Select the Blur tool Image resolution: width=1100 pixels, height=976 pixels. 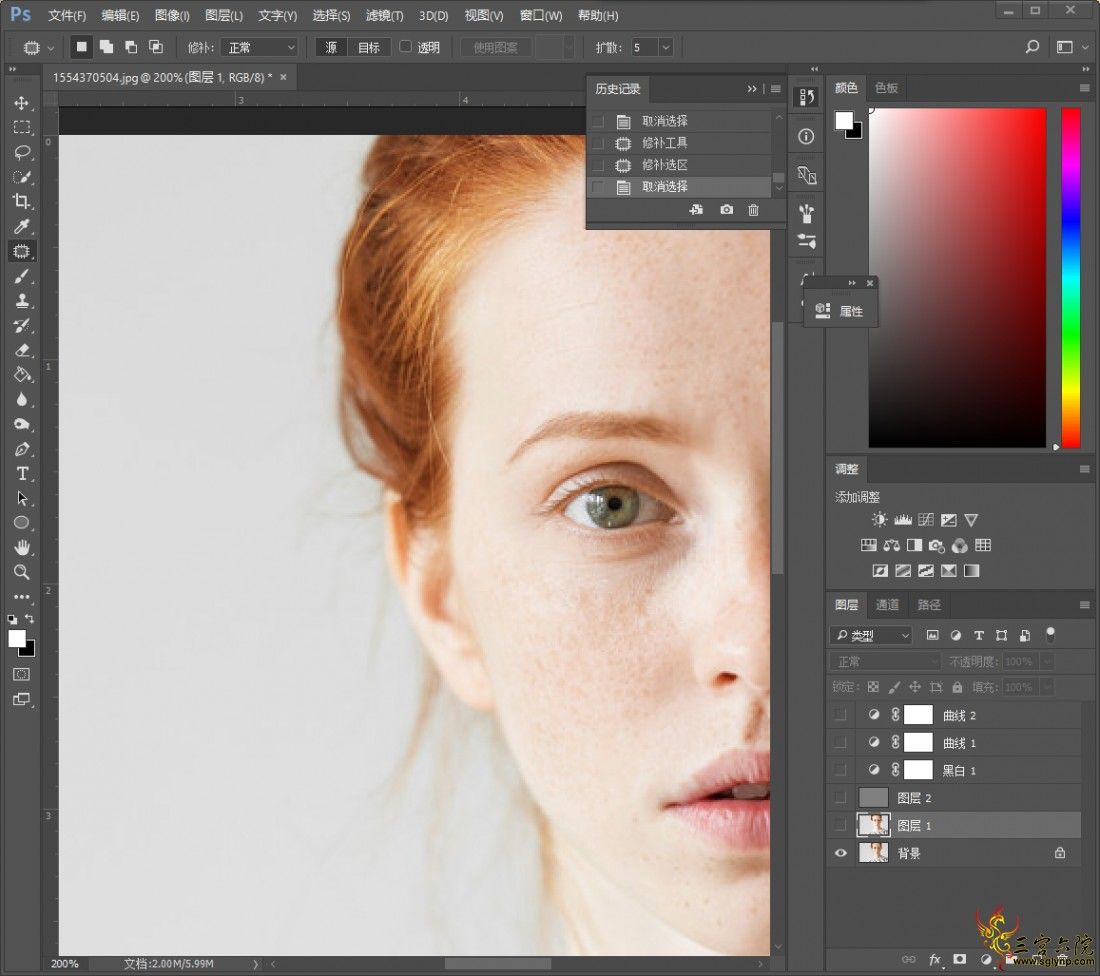coord(22,399)
